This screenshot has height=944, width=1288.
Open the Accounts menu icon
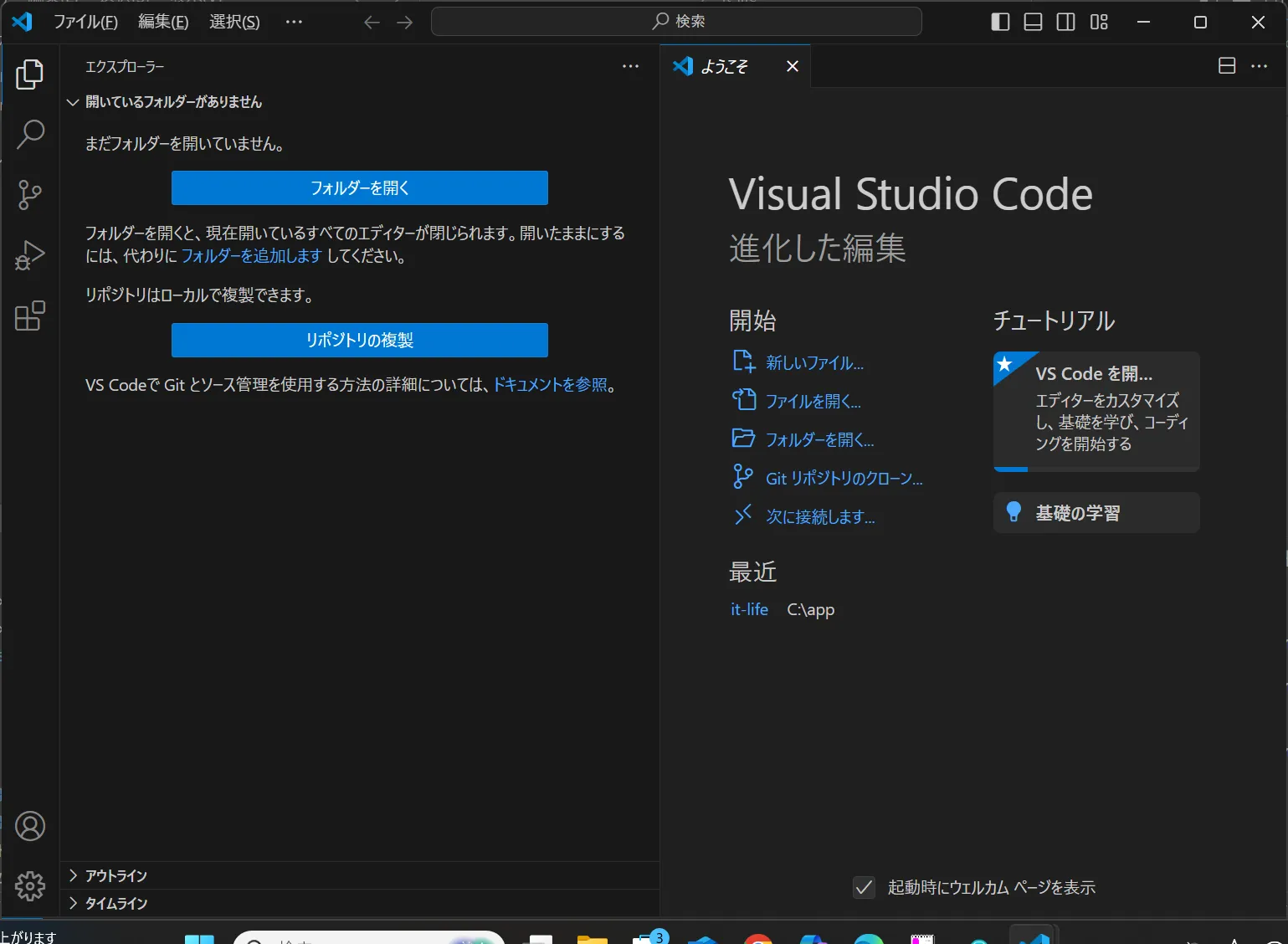pos(30,826)
